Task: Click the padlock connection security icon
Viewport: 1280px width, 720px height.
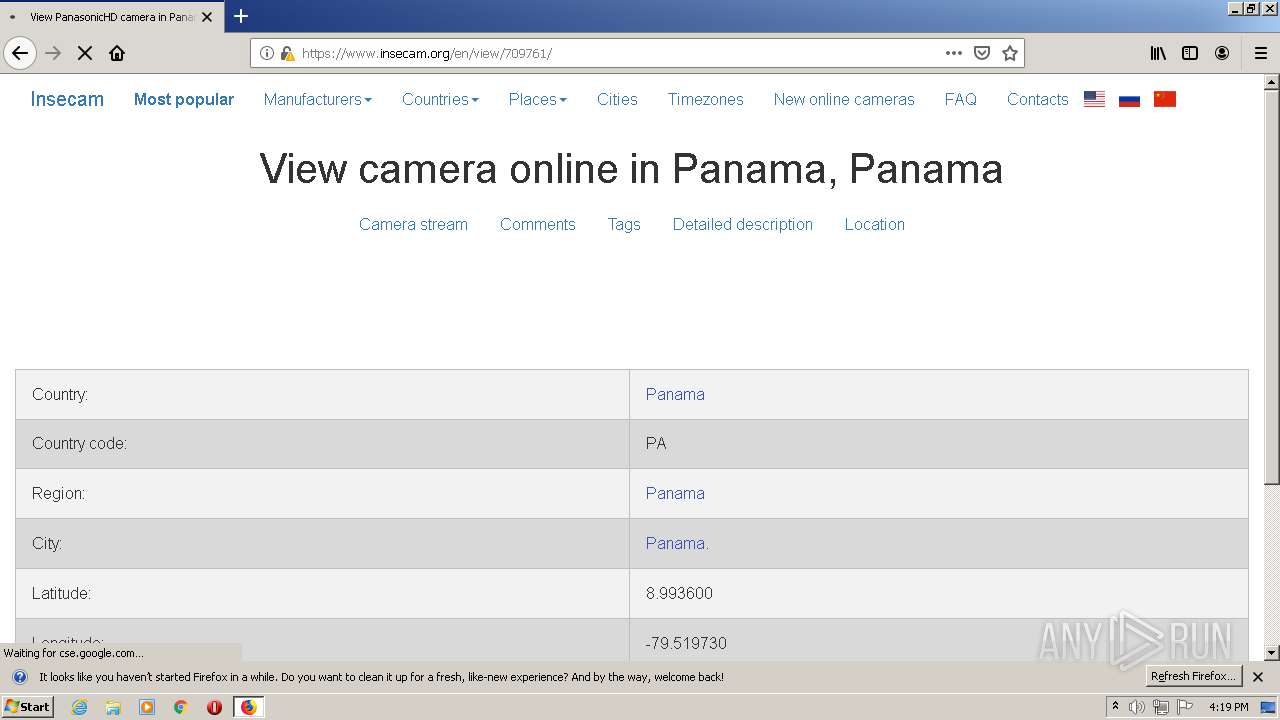Action: tap(287, 53)
